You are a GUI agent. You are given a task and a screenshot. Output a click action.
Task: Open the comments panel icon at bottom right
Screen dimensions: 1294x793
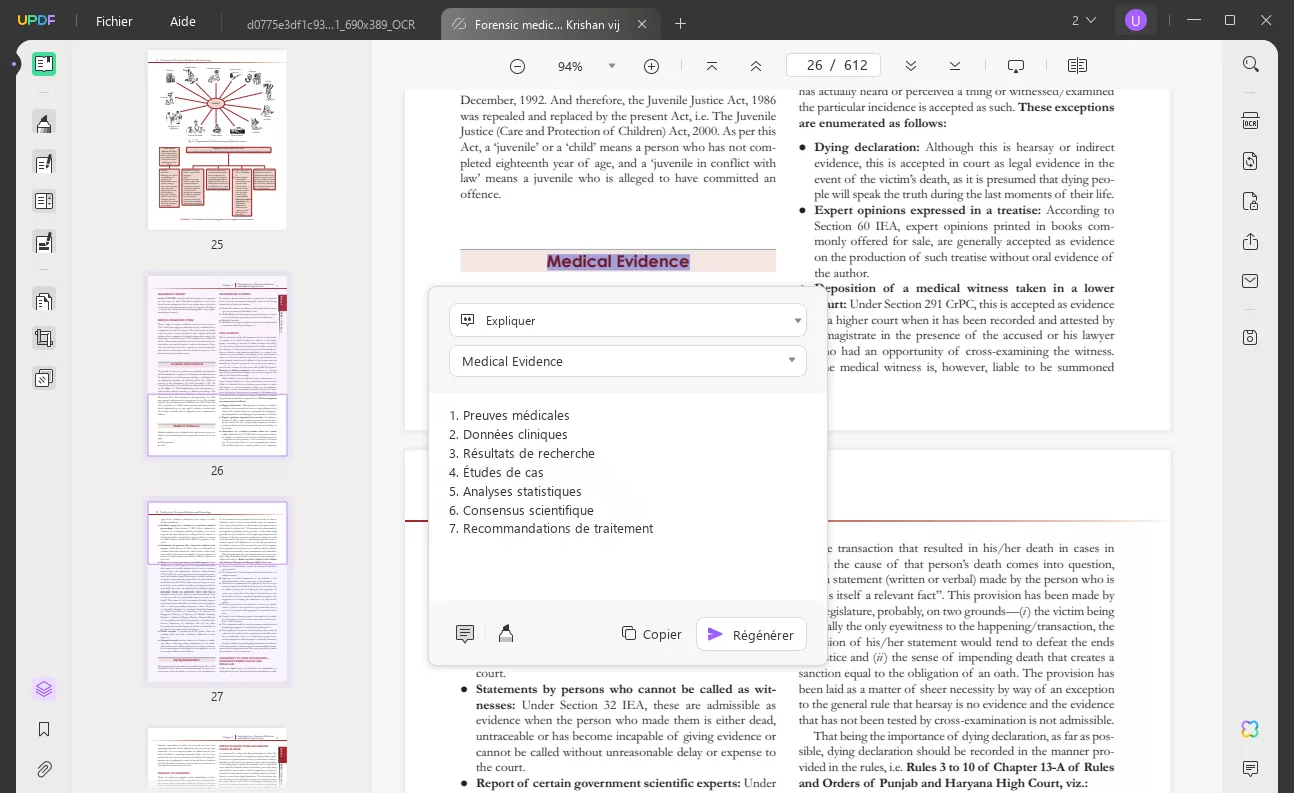pos(1250,769)
